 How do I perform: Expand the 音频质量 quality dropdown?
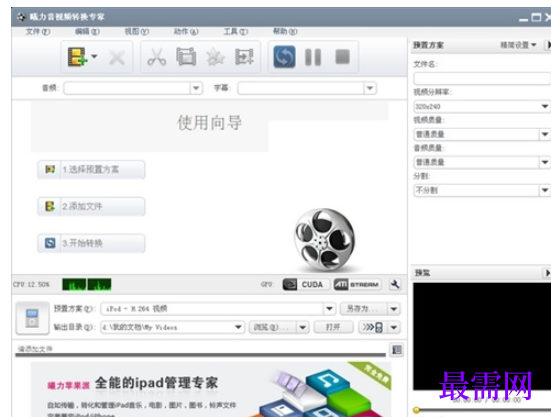tap(545, 162)
